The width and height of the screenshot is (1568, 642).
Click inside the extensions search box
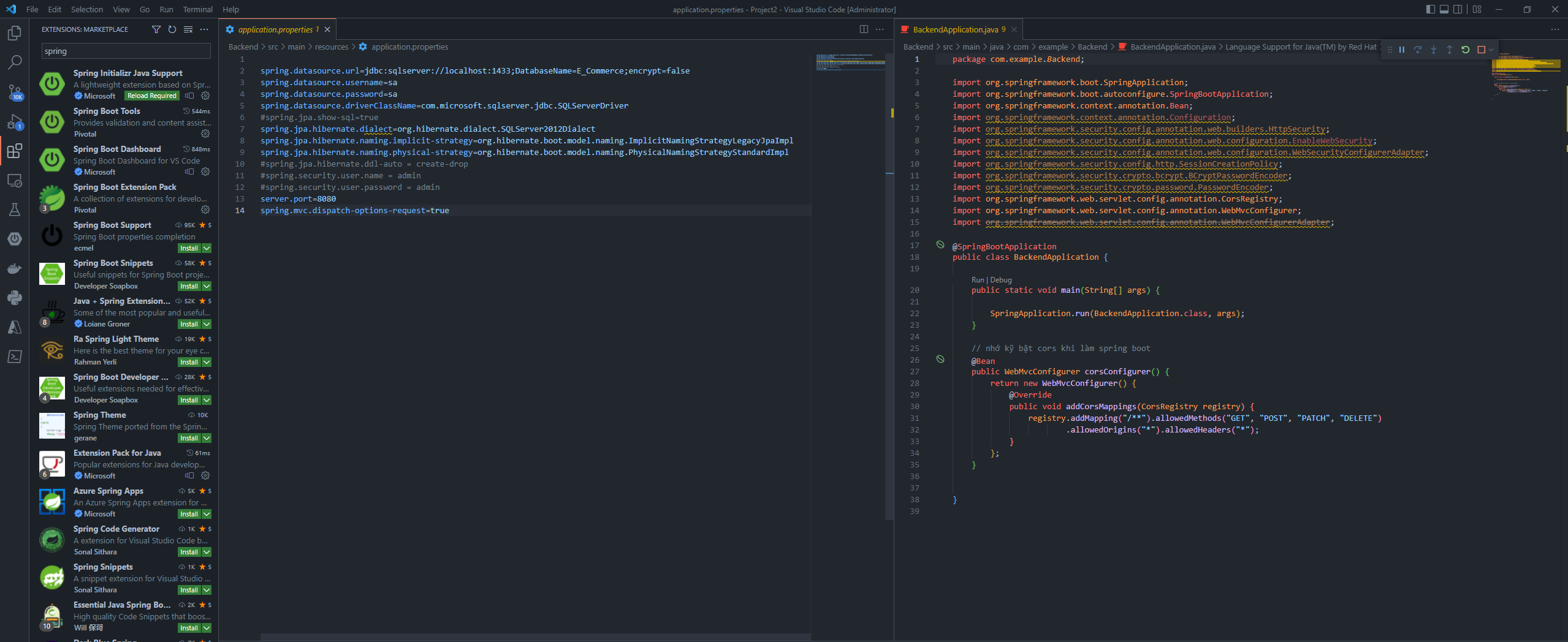[x=125, y=51]
